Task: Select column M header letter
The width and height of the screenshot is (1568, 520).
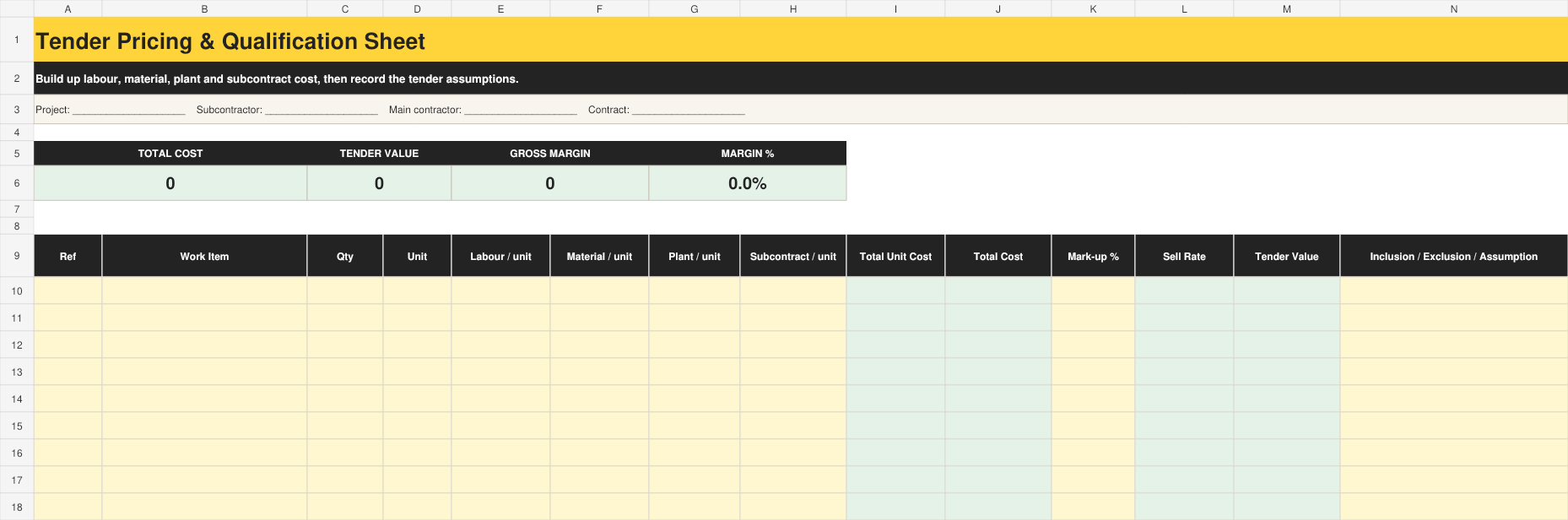Action: tap(1287, 8)
